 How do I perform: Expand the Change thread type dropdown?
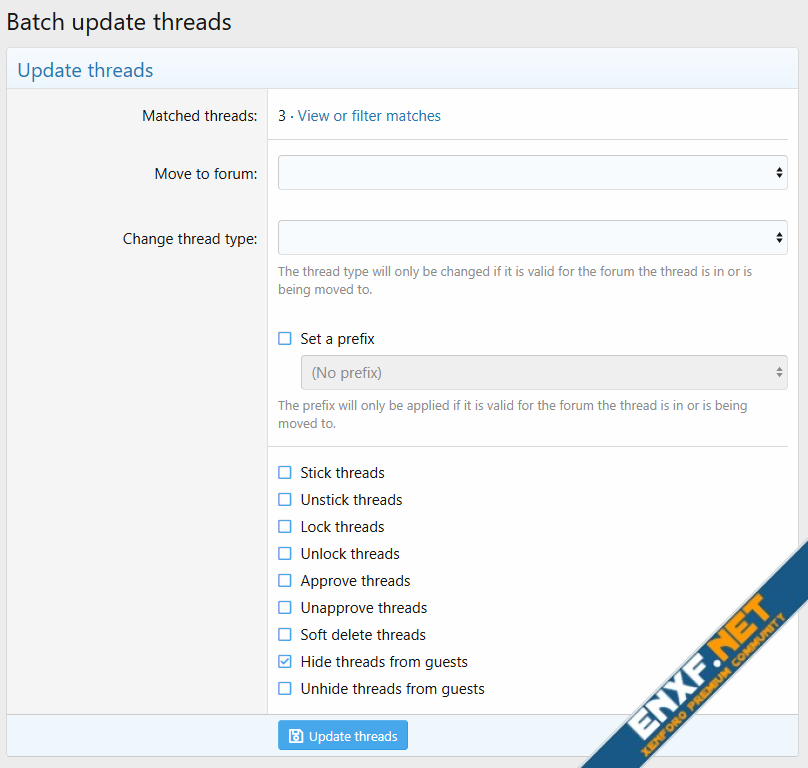click(532, 238)
